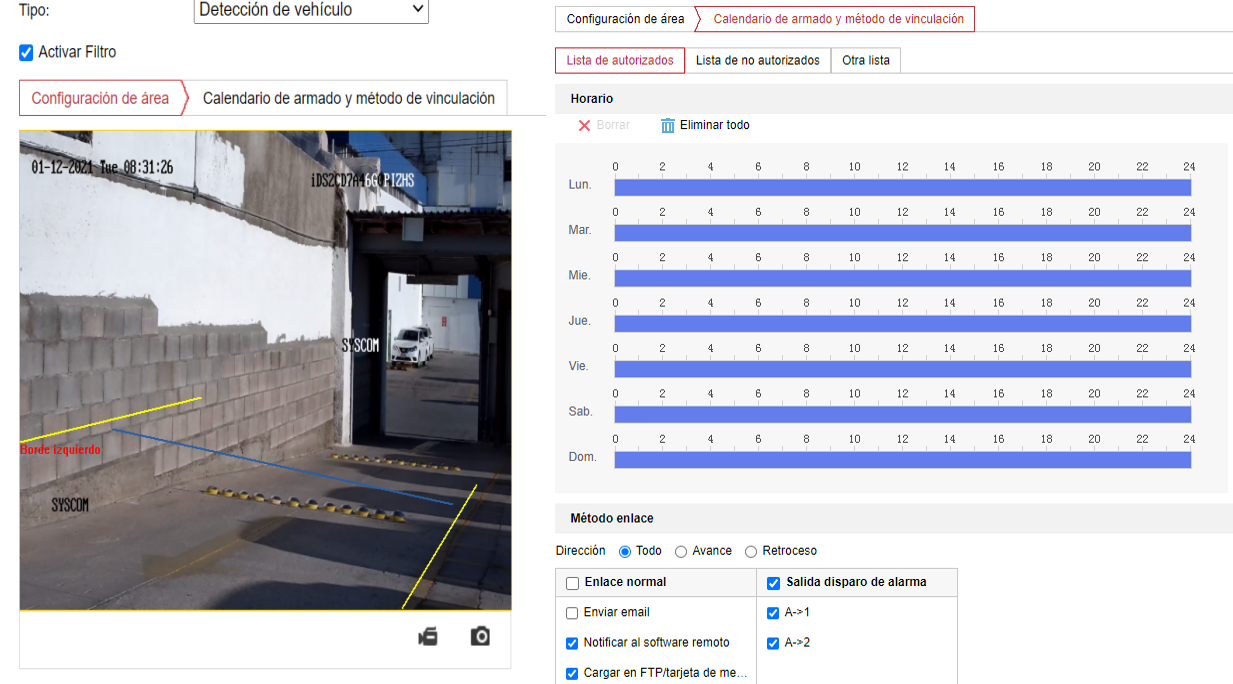This screenshot has width=1233, height=684.
Task: Click the Tipo: label
Action: pyautogui.click(x=34, y=10)
